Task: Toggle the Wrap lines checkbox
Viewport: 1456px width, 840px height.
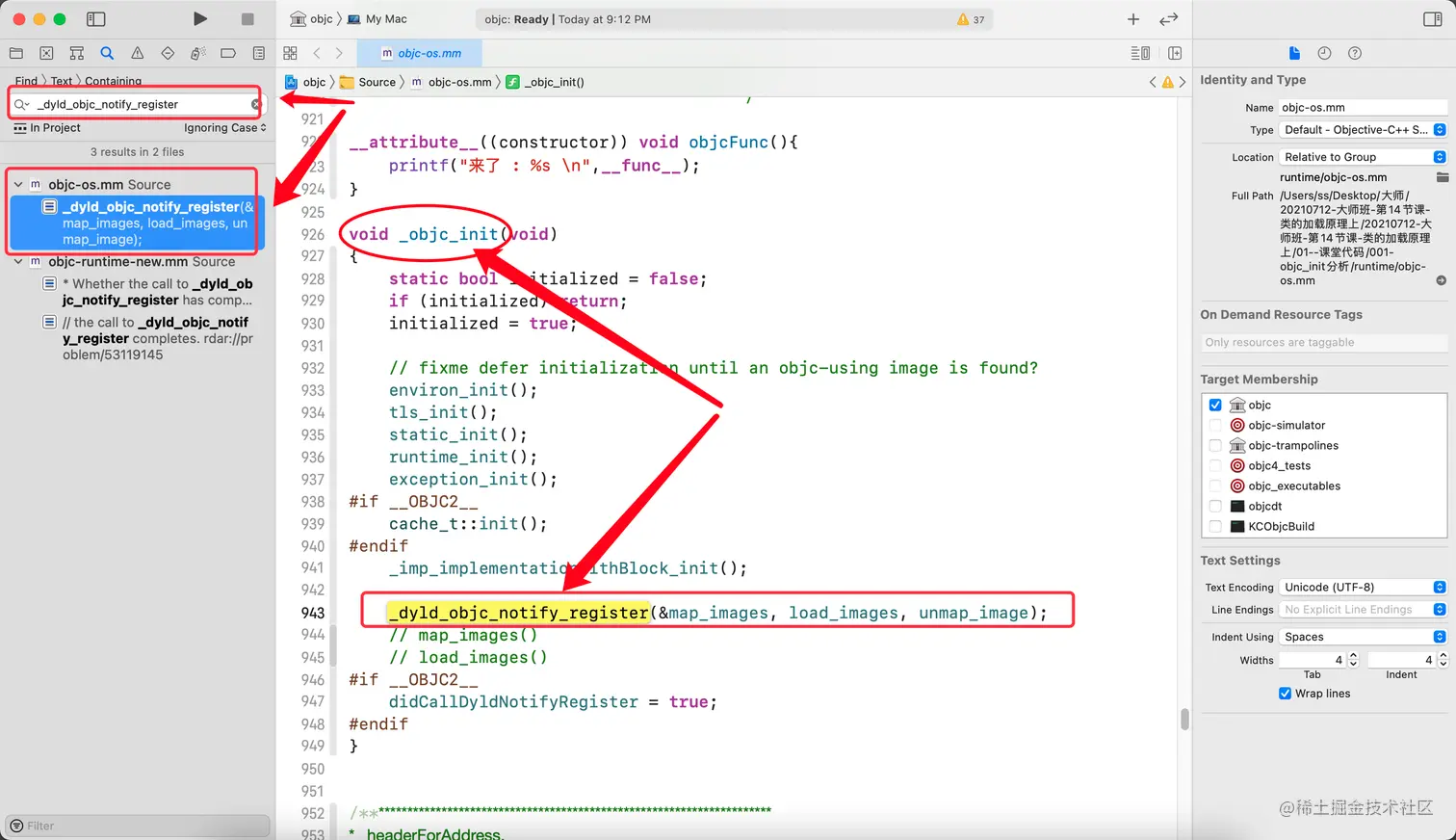Action: click(1285, 694)
